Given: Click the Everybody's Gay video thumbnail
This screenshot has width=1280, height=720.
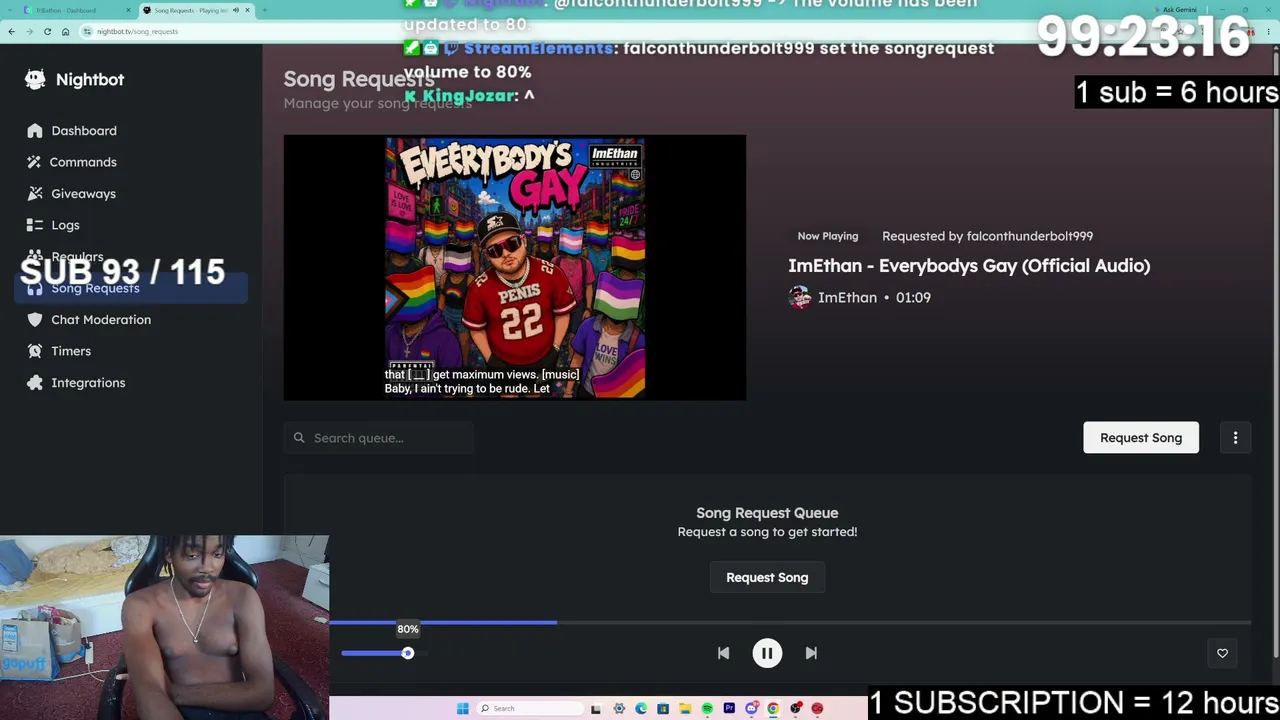Looking at the screenshot, I should pyautogui.click(x=515, y=268).
